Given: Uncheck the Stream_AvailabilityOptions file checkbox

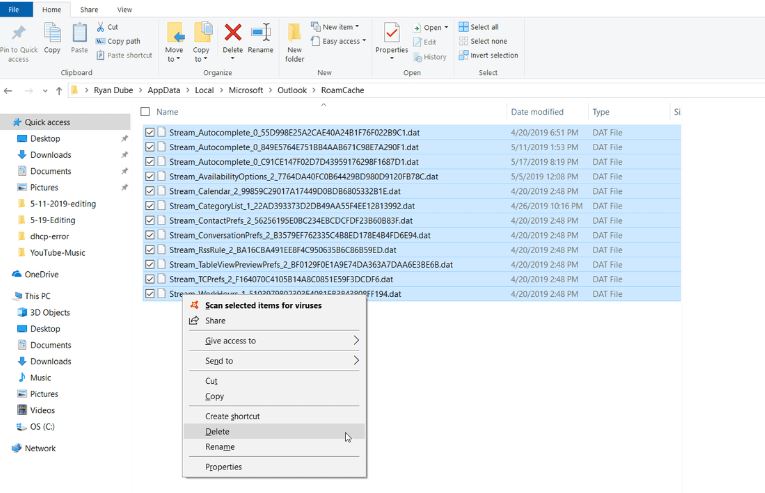Looking at the screenshot, I should click(150, 176).
